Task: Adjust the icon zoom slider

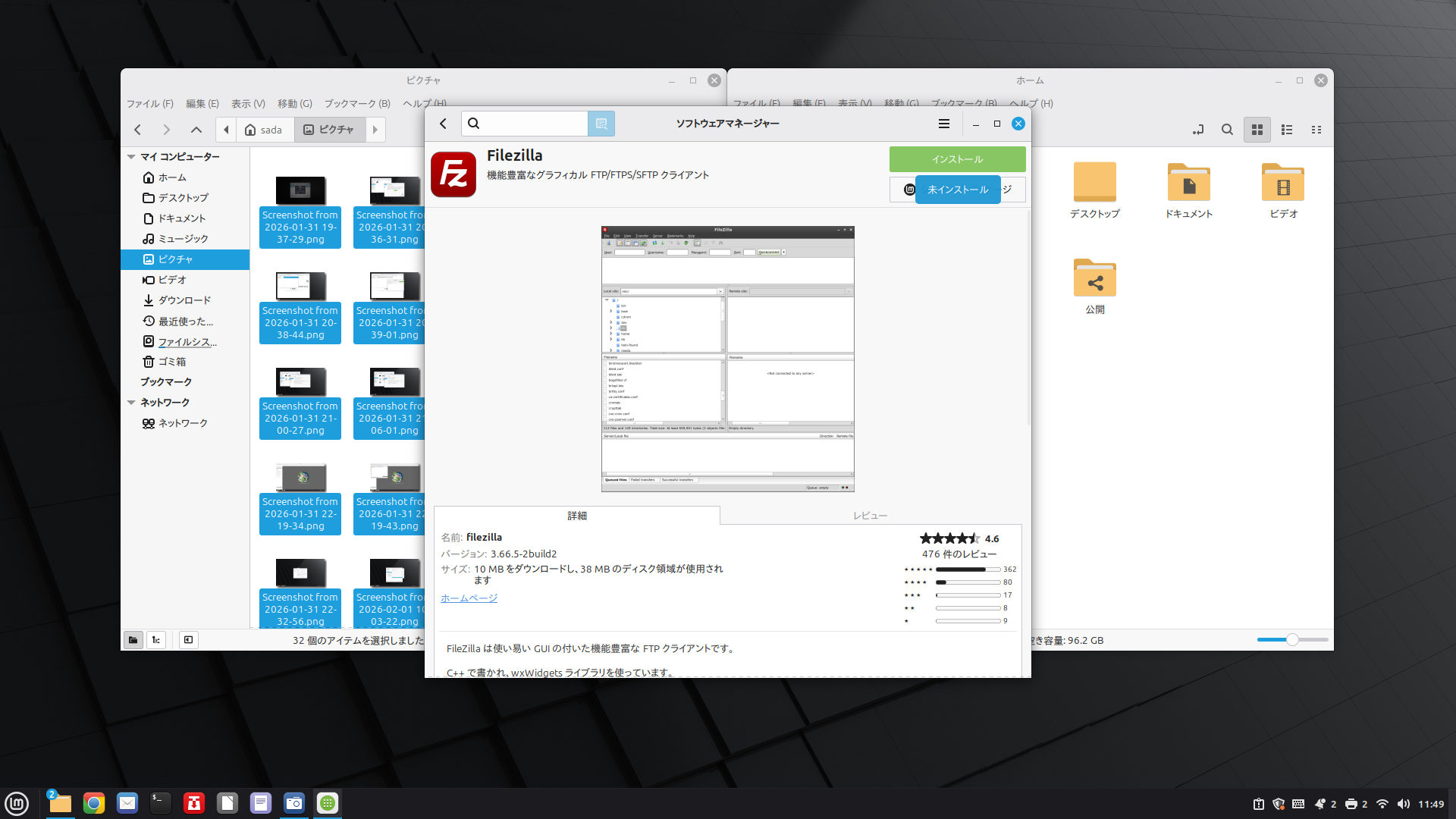Action: tap(1292, 640)
